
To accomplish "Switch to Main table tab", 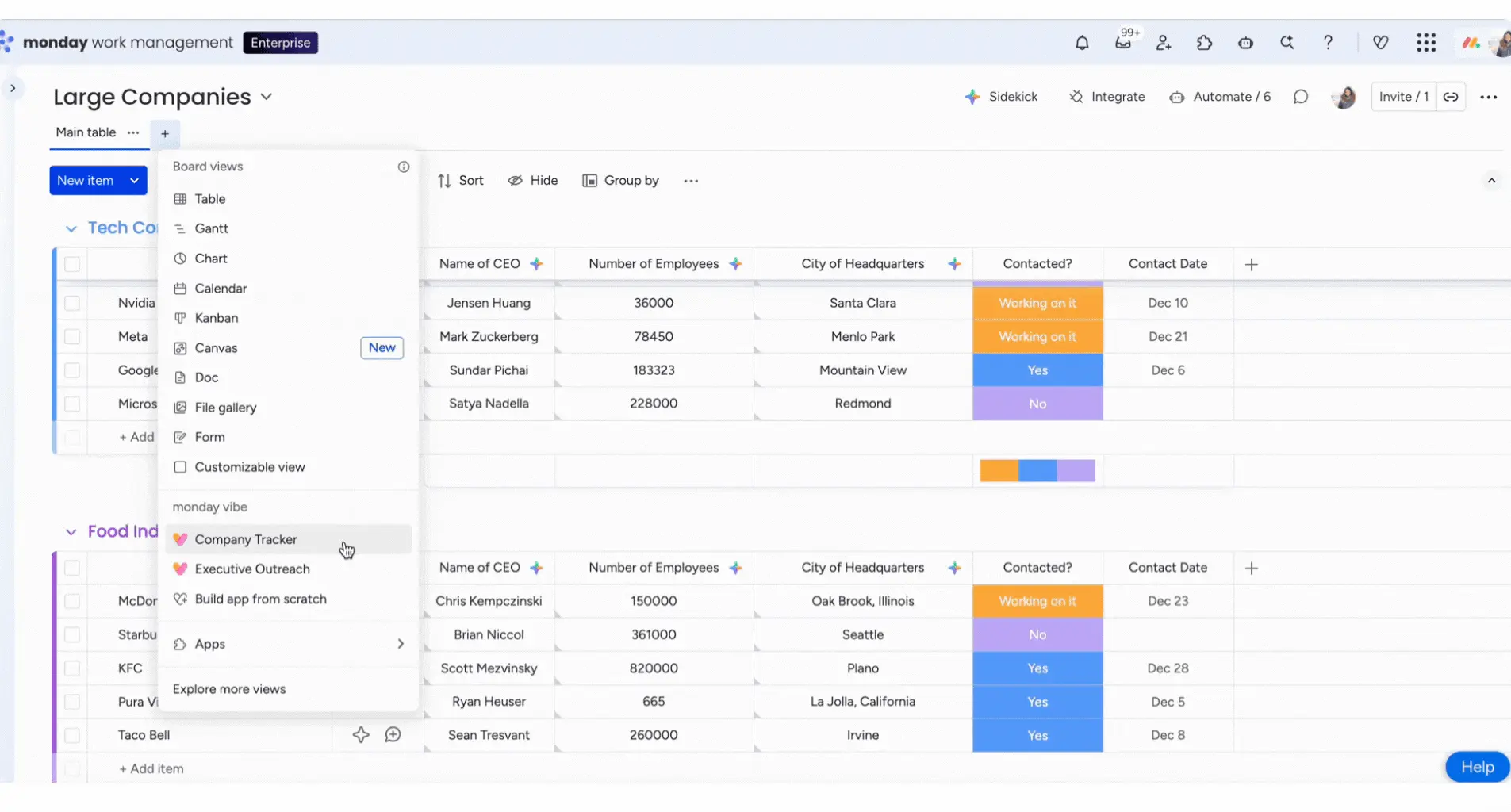I will click(86, 132).
